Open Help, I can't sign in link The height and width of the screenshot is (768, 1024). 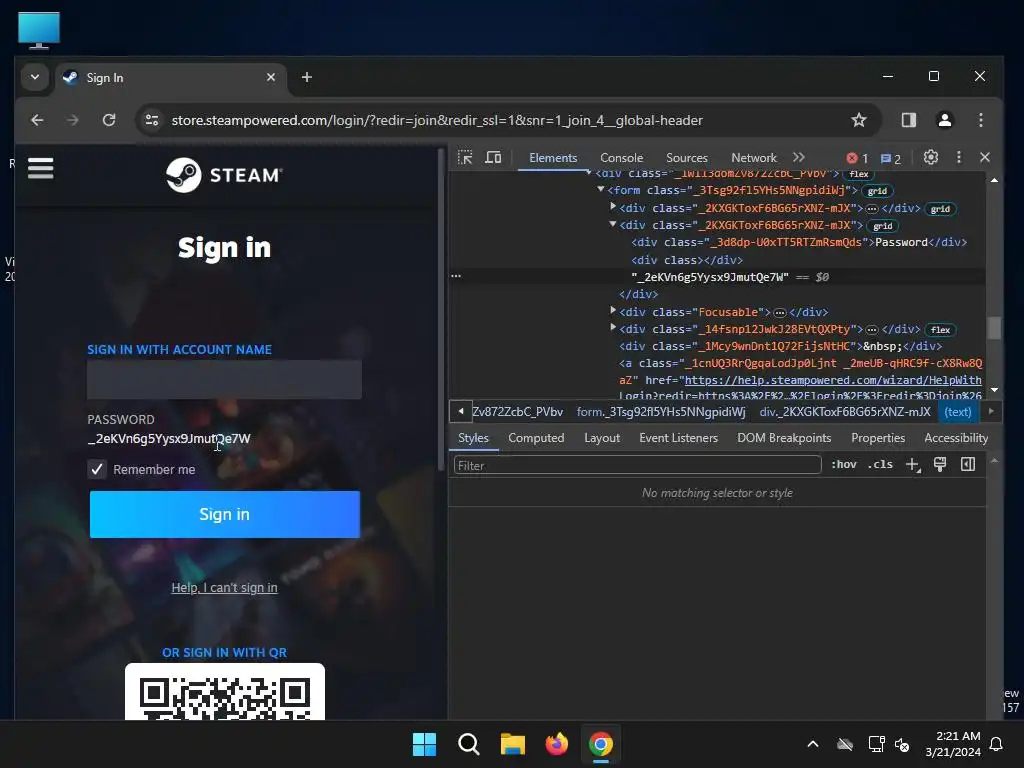224,588
